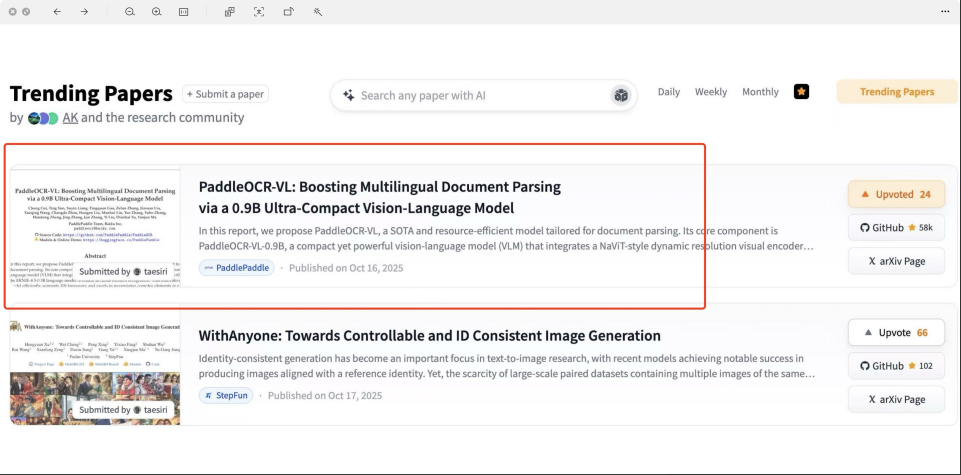Click the sparkle AI icon in search bar
Viewport: 961px width, 475px height.
[348, 95]
